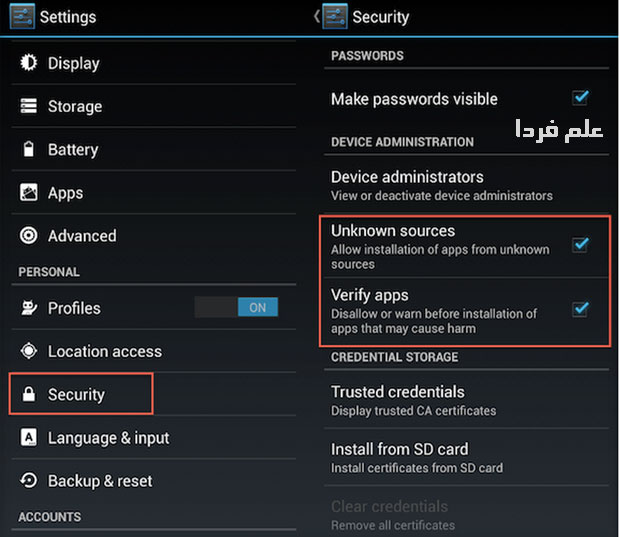Open Device administrators option

pos(440,185)
